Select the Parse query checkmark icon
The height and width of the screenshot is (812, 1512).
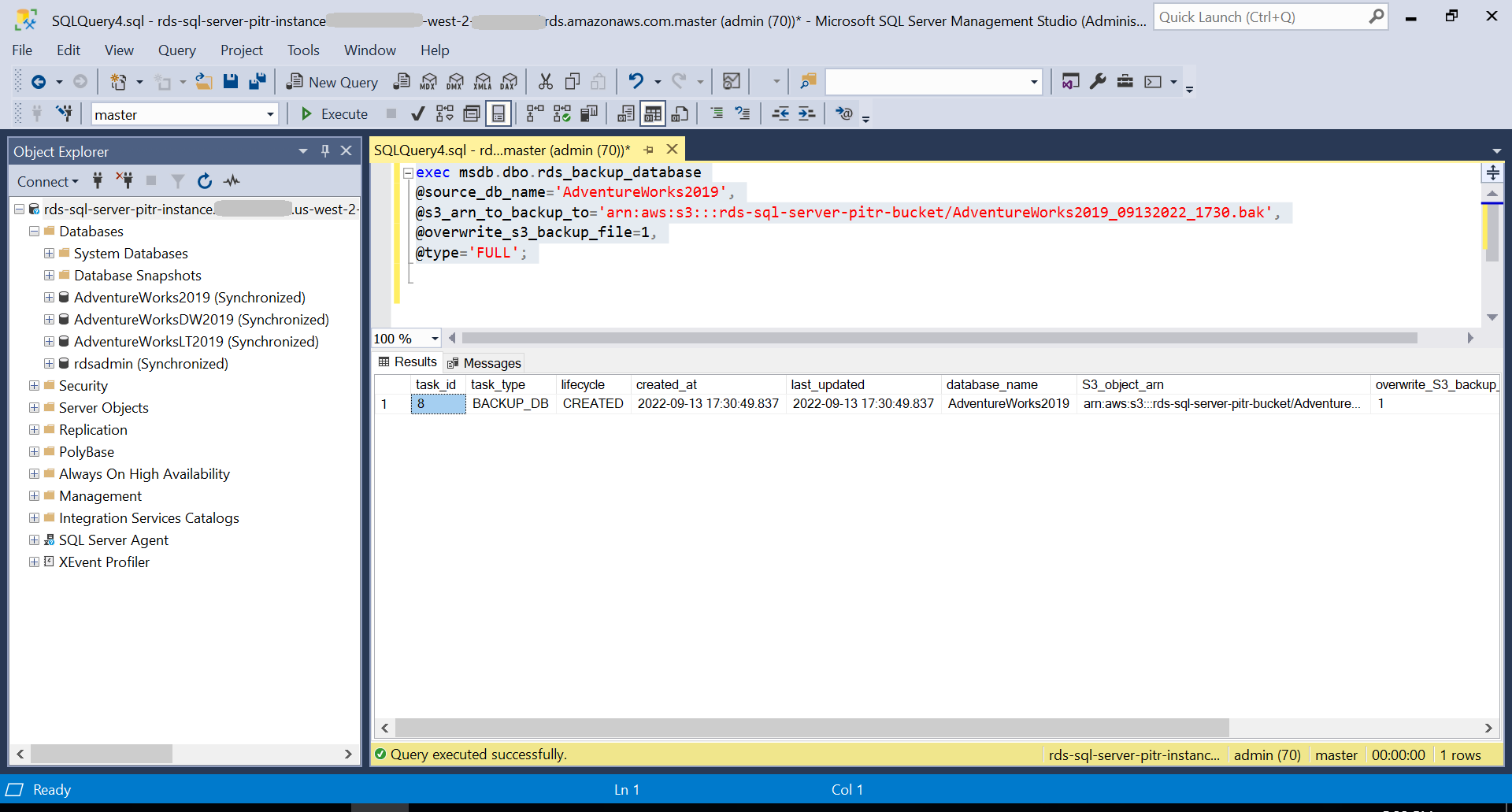[x=418, y=113]
